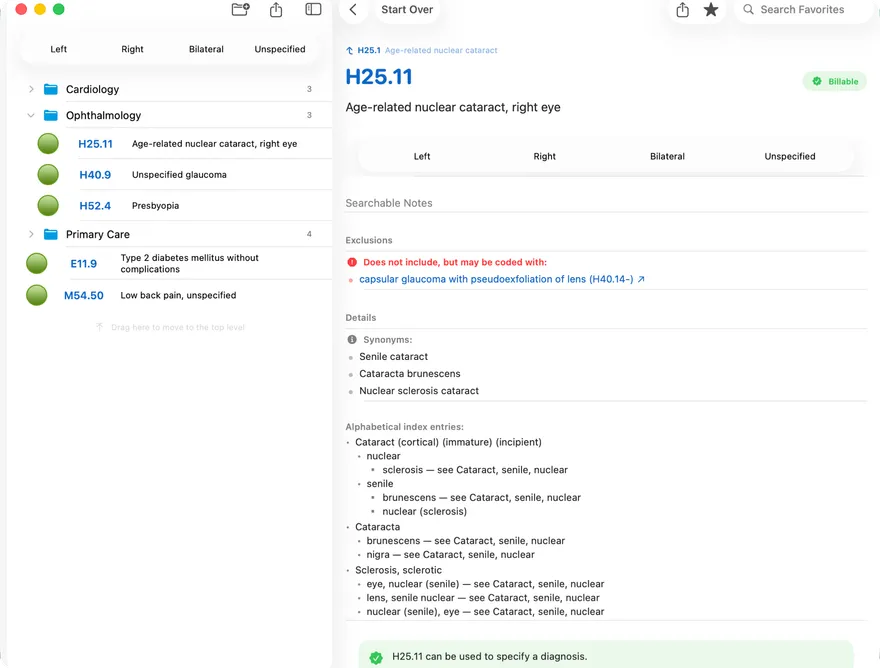The height and width of the screenshot is (668, 880).
Task: Click the Primary Care folder icon
Action: point(51,234)
